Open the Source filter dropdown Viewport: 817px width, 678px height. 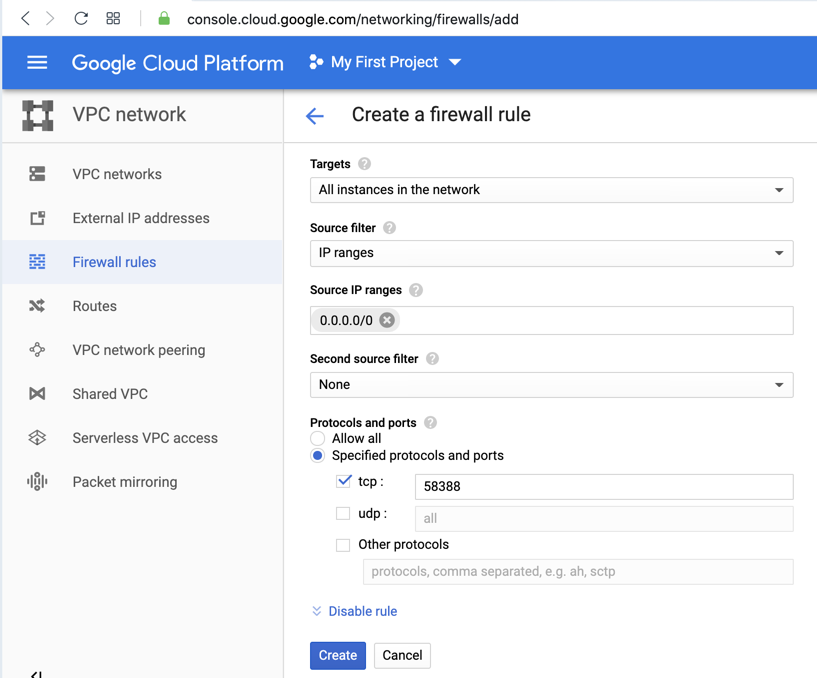[x=551, y=253]
